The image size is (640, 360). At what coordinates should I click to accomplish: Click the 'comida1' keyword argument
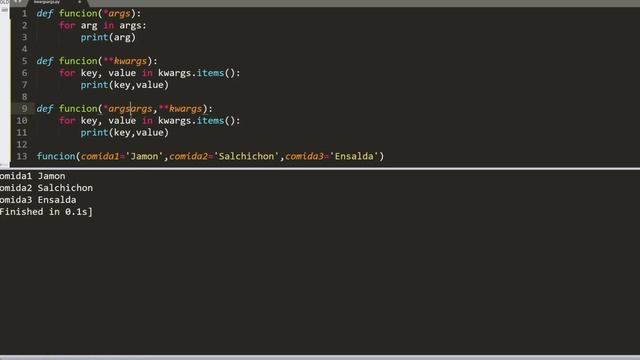click(x=100, y=156)
